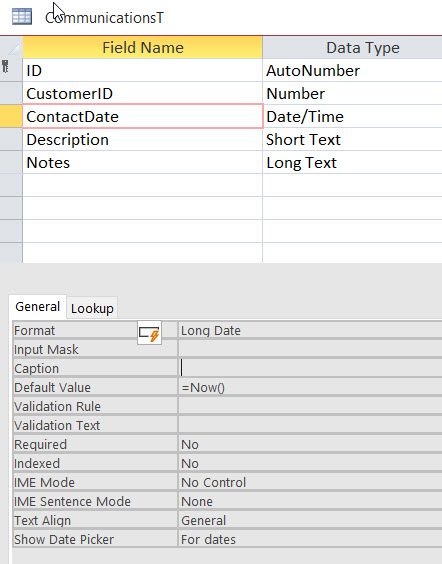Open the Format property options lightning button
This screenshot has height=564, width=442.
[x=149, y=333]
